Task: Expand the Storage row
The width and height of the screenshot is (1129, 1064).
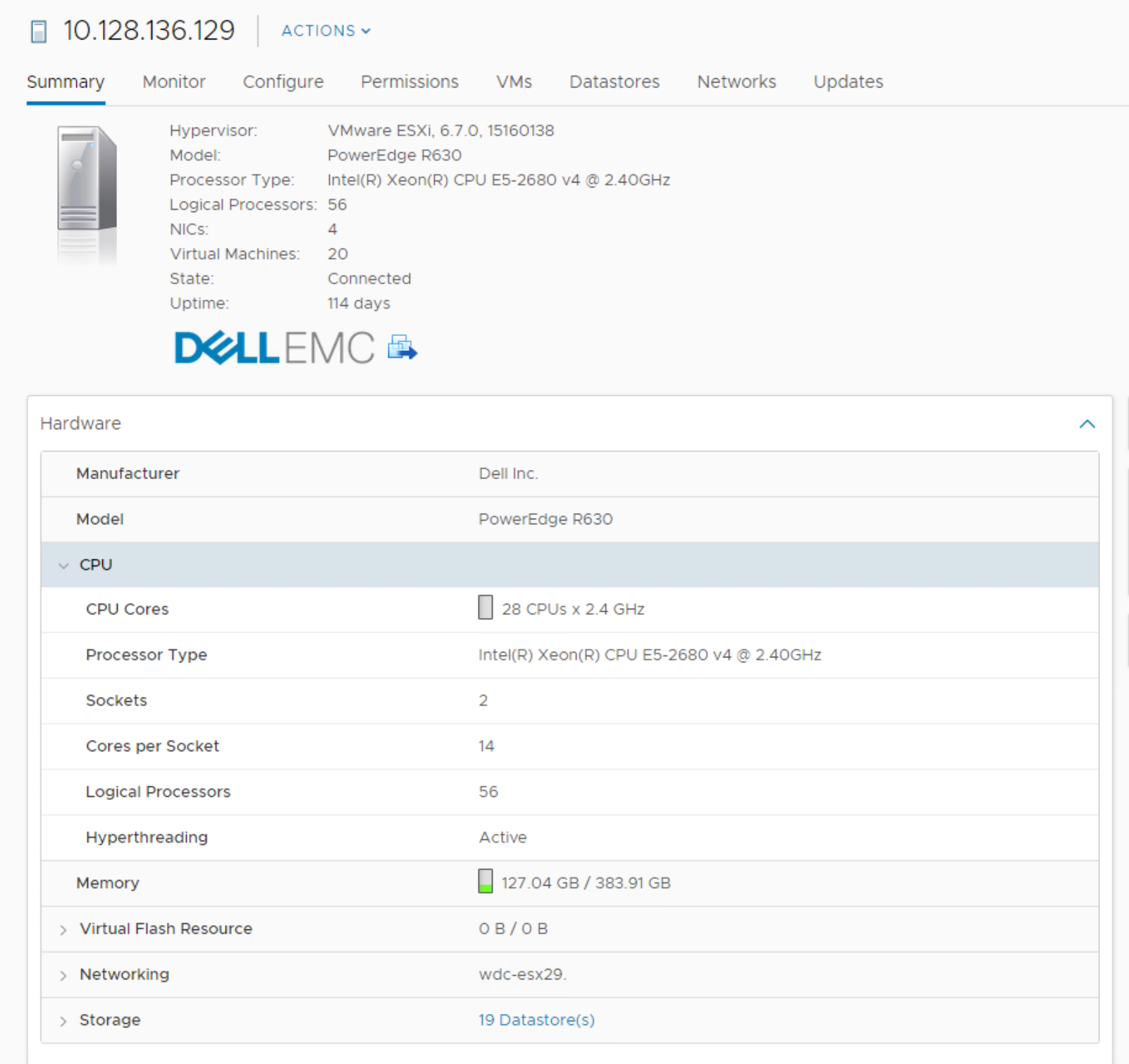Action: pyautogui.click(x=64, y=1021)
